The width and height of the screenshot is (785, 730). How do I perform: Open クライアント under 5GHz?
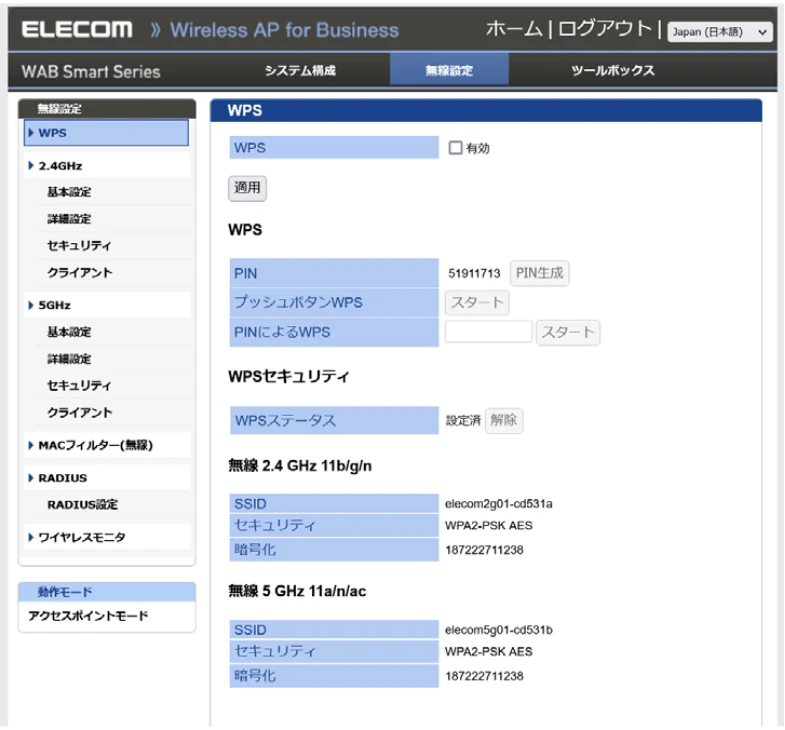(x=80, y=413)
